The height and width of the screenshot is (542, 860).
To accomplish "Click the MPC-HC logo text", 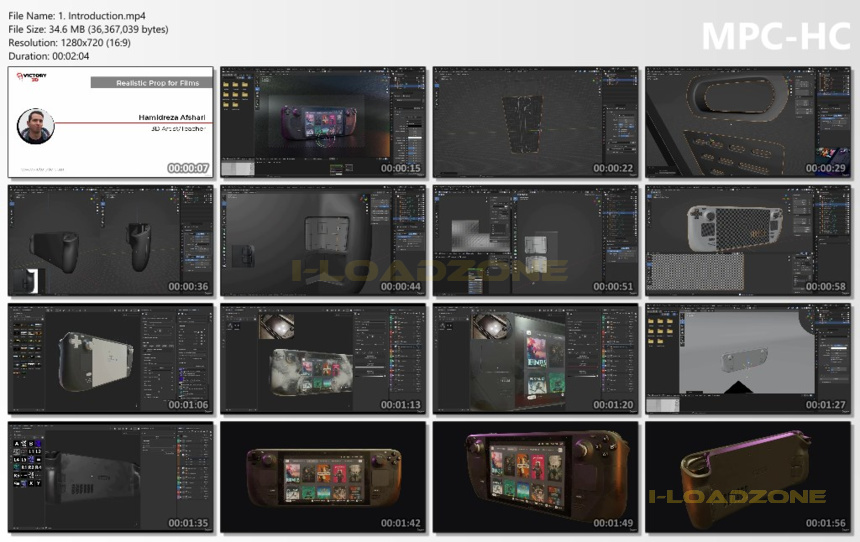I will (776, 37).
